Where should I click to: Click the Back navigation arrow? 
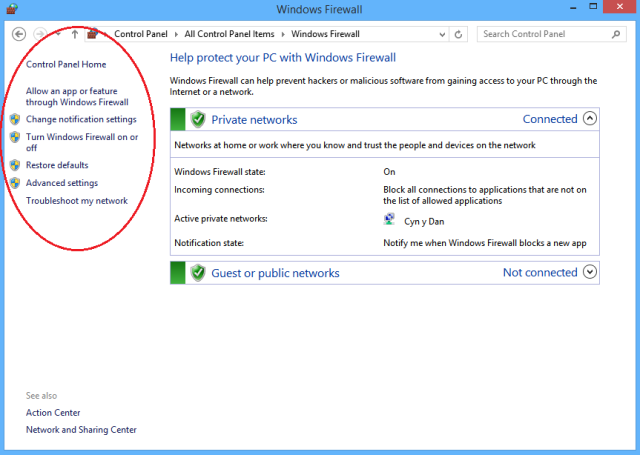19,34
